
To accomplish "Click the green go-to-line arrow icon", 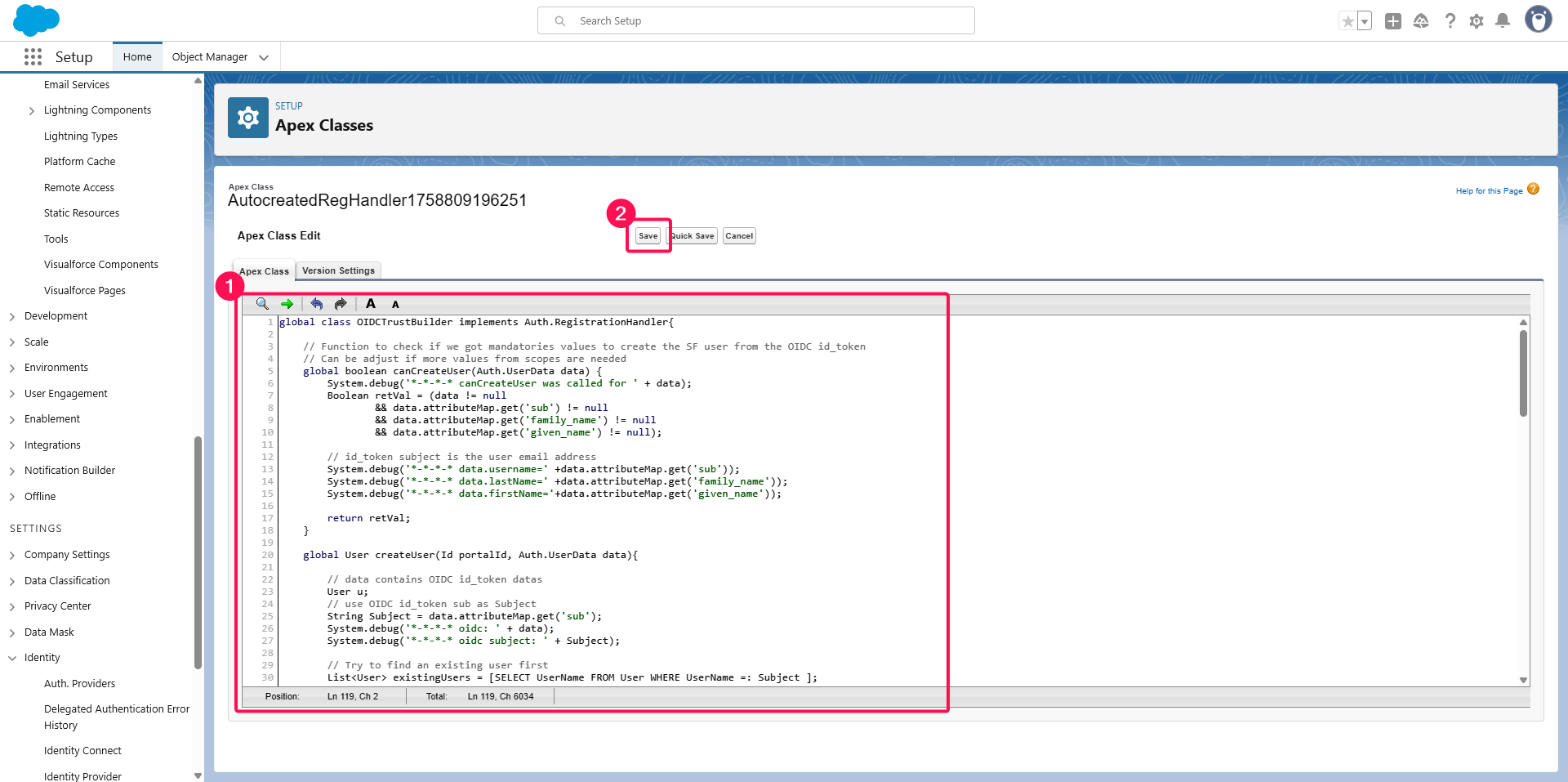I will 287,304.
